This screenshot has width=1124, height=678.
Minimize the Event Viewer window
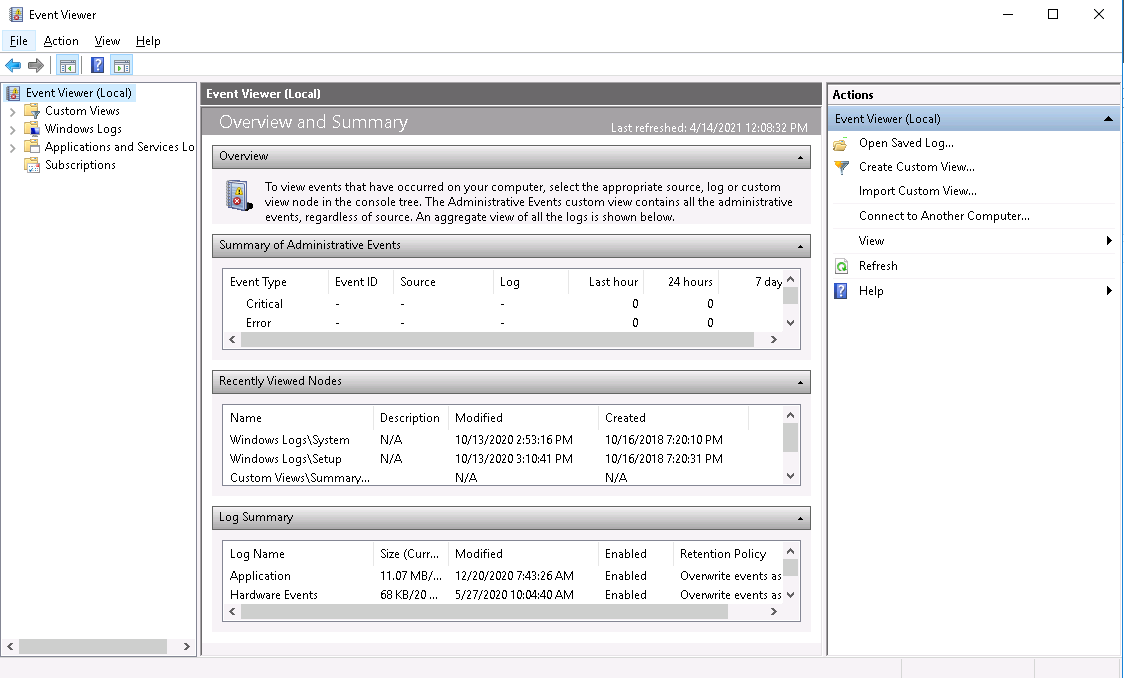click(1008, 14)
